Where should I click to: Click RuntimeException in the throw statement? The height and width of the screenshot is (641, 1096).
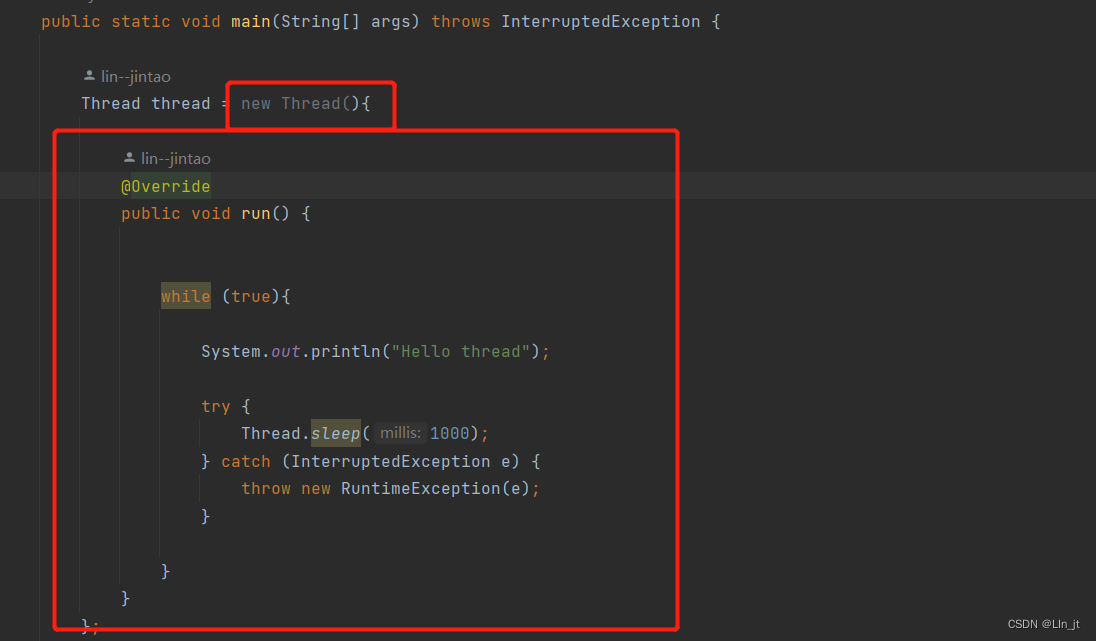click(x=421, y=489)
